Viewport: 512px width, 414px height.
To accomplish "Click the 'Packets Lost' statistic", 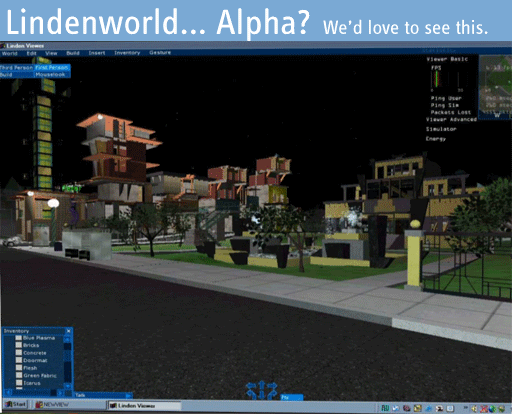I will 451,112.
